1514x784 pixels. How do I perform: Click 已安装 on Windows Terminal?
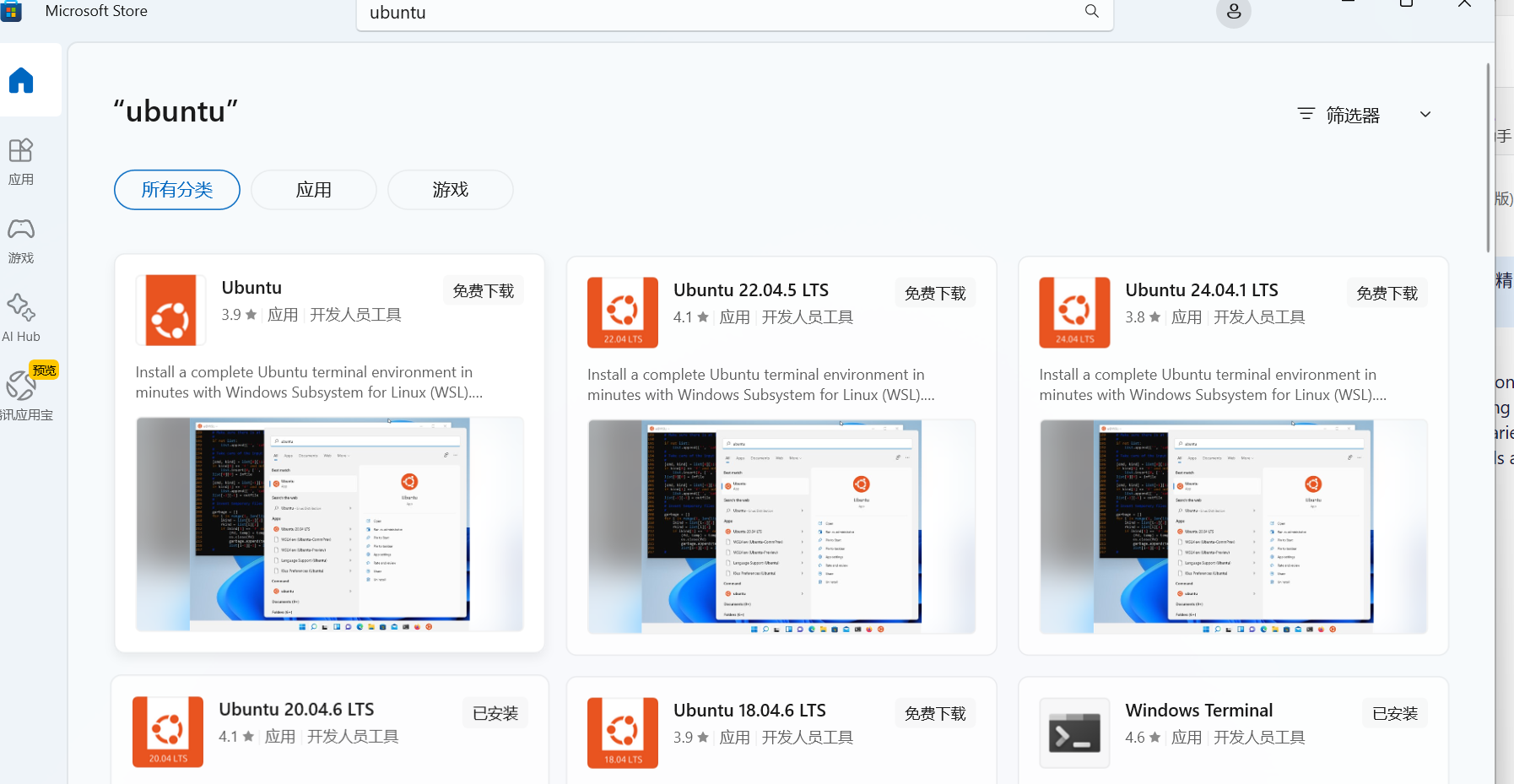(1395, 714)
